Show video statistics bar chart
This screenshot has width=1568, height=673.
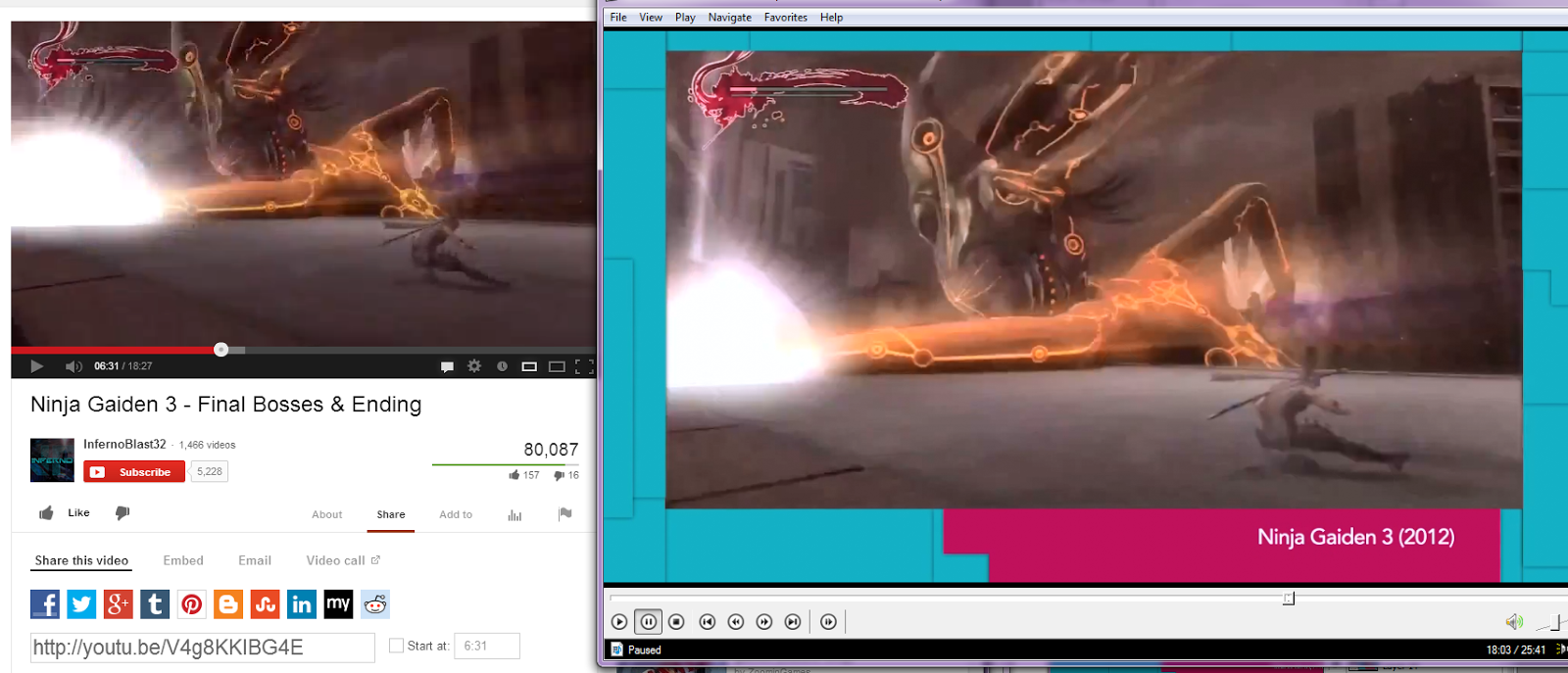point(514,515)
